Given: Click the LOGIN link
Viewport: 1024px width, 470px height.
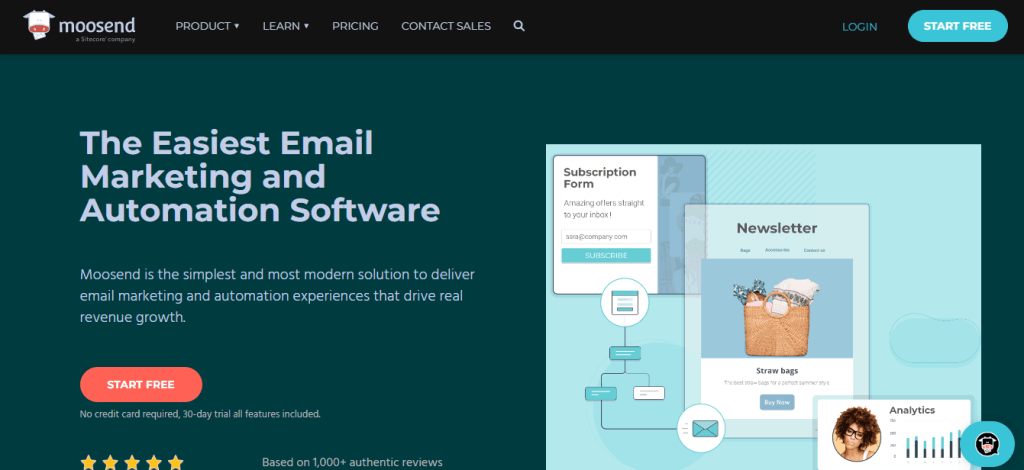Looking at the screenshot, I should click(859, 27).
